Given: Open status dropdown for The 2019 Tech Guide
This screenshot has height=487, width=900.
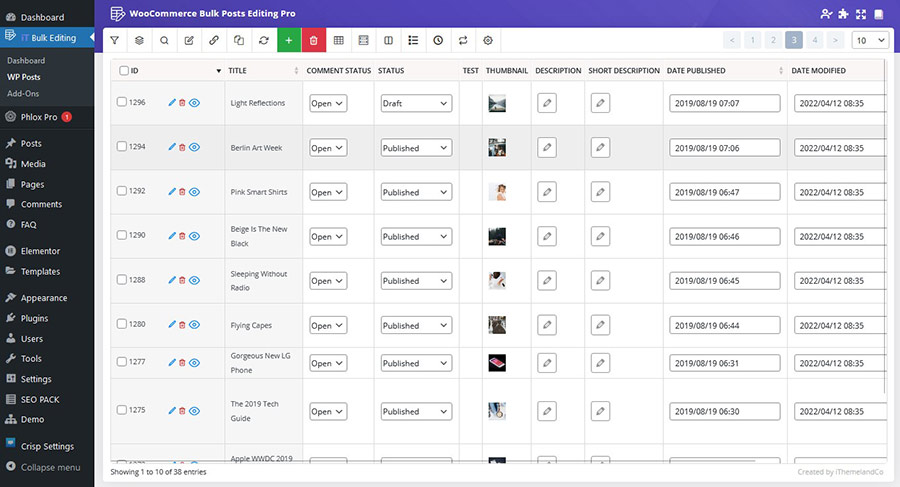Looking at the screenshot, I should click(x=416, y=411).
